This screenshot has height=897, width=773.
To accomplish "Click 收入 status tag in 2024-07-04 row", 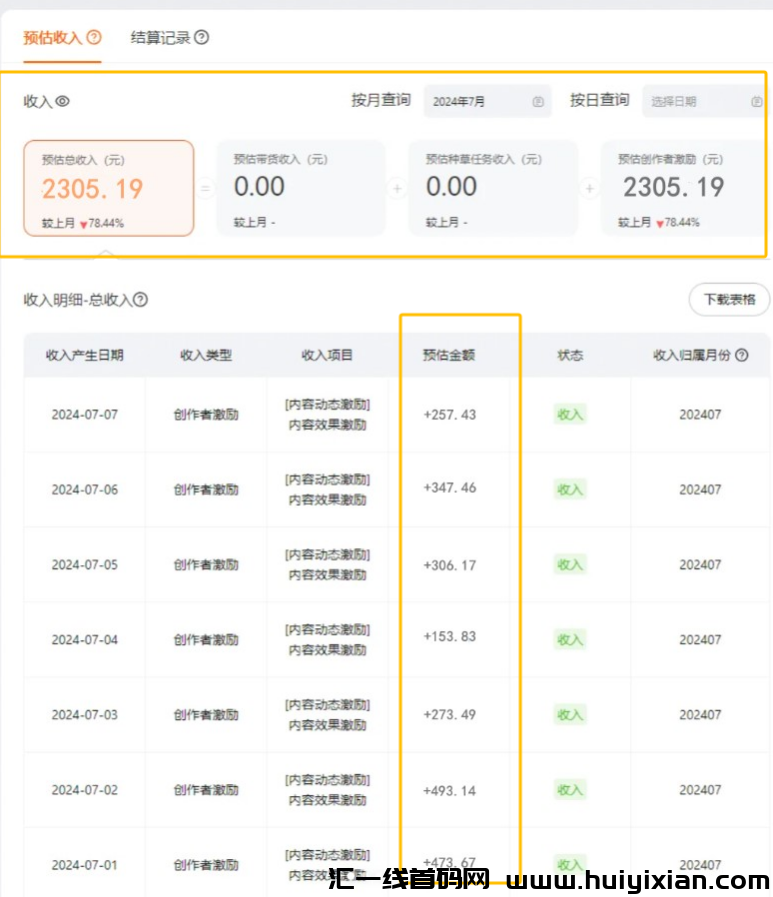I will (570, 640).
